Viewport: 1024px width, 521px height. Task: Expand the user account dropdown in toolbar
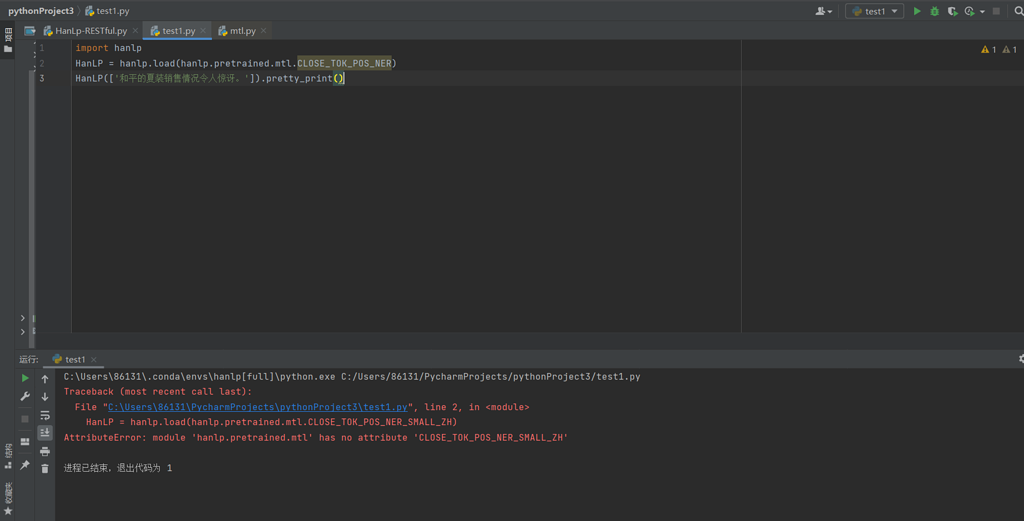823,11
